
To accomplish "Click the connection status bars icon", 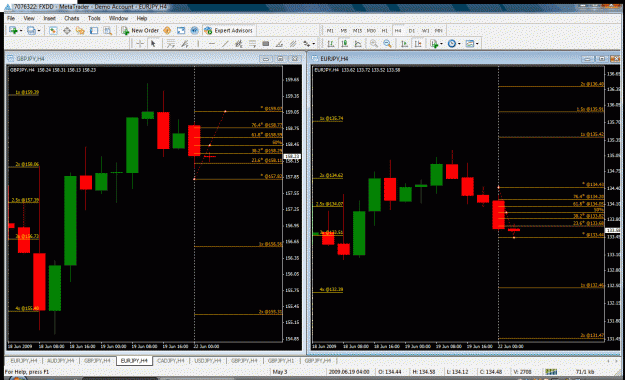I will pyautogui.click(x=551, y=372).
